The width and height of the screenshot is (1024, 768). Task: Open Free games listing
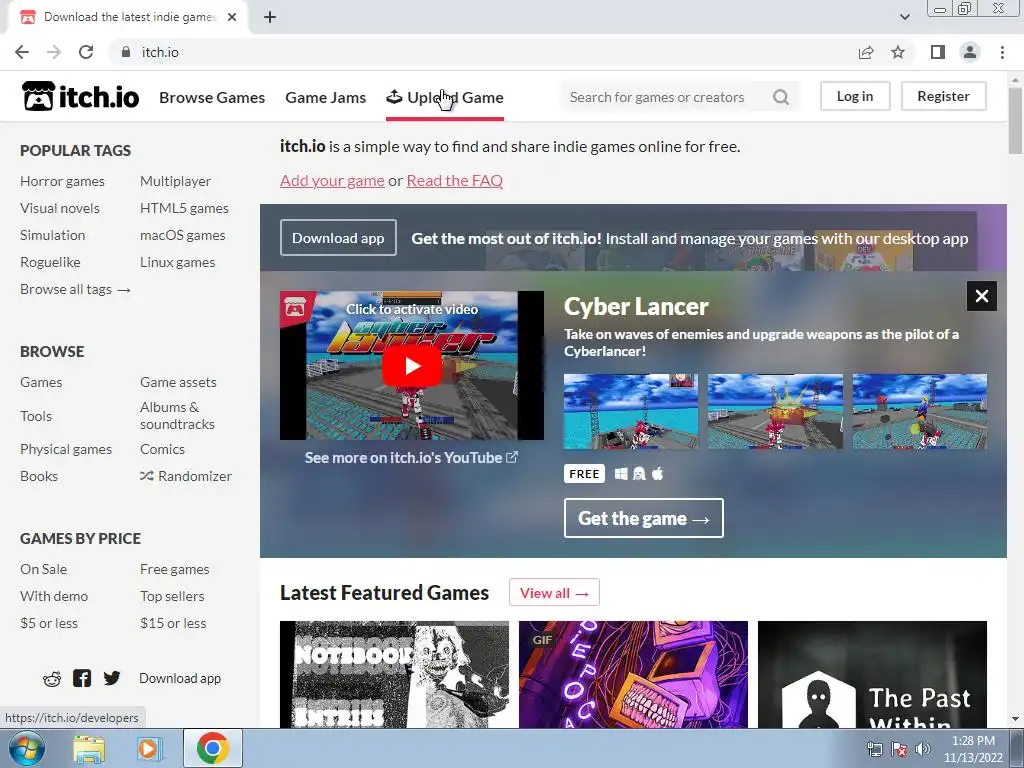(x=174, y=569)
